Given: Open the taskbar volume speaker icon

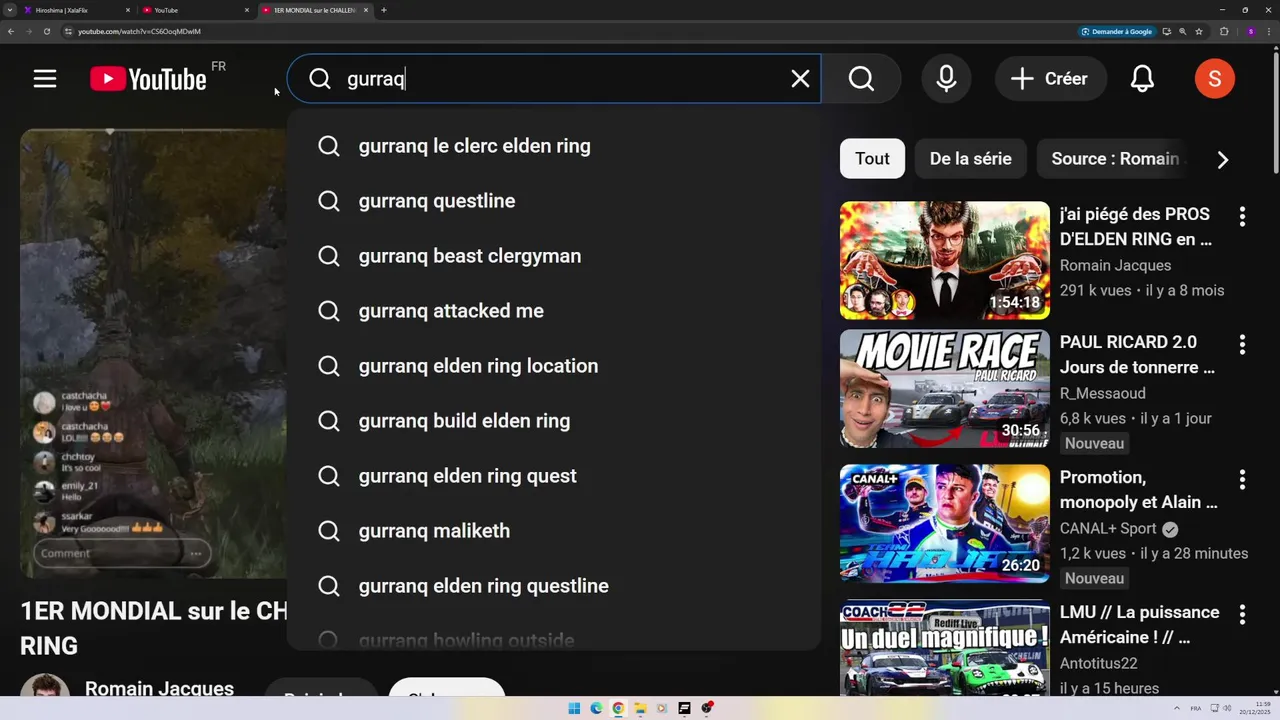Looking at the screenshot, I should tap(1227, 708).
